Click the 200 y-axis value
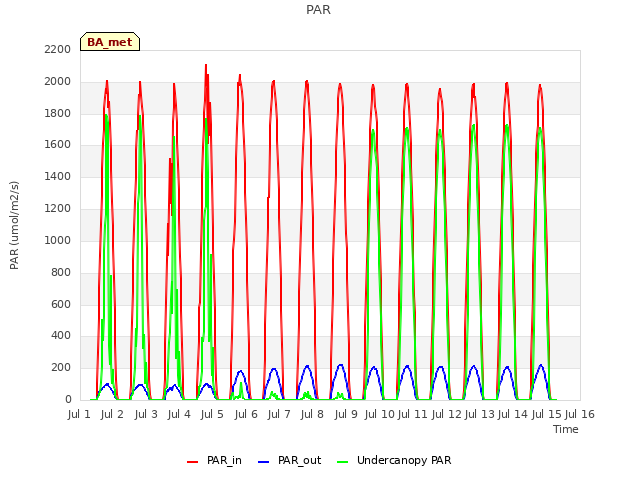 [61, 367]
